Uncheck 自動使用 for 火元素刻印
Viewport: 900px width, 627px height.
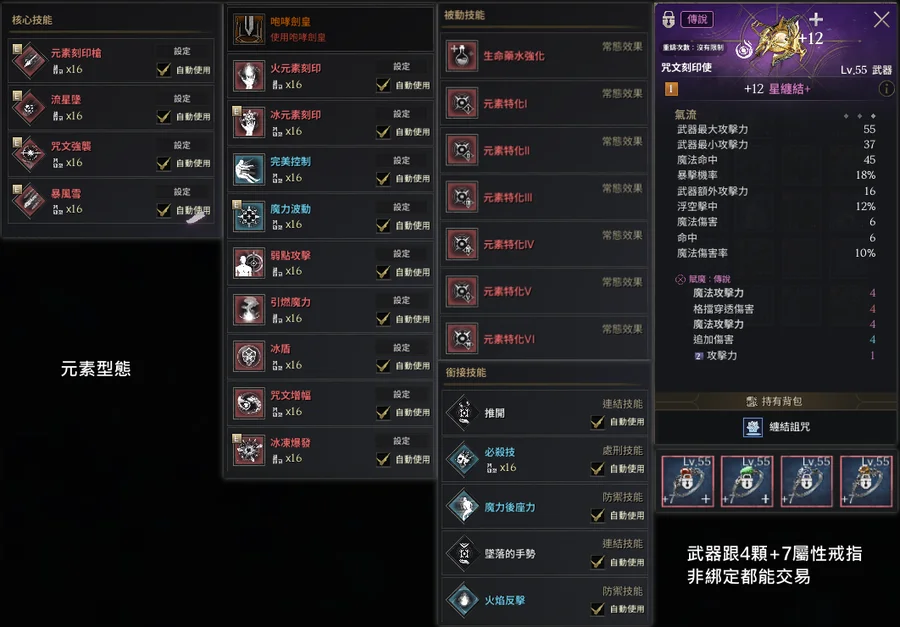pos(383,85)
